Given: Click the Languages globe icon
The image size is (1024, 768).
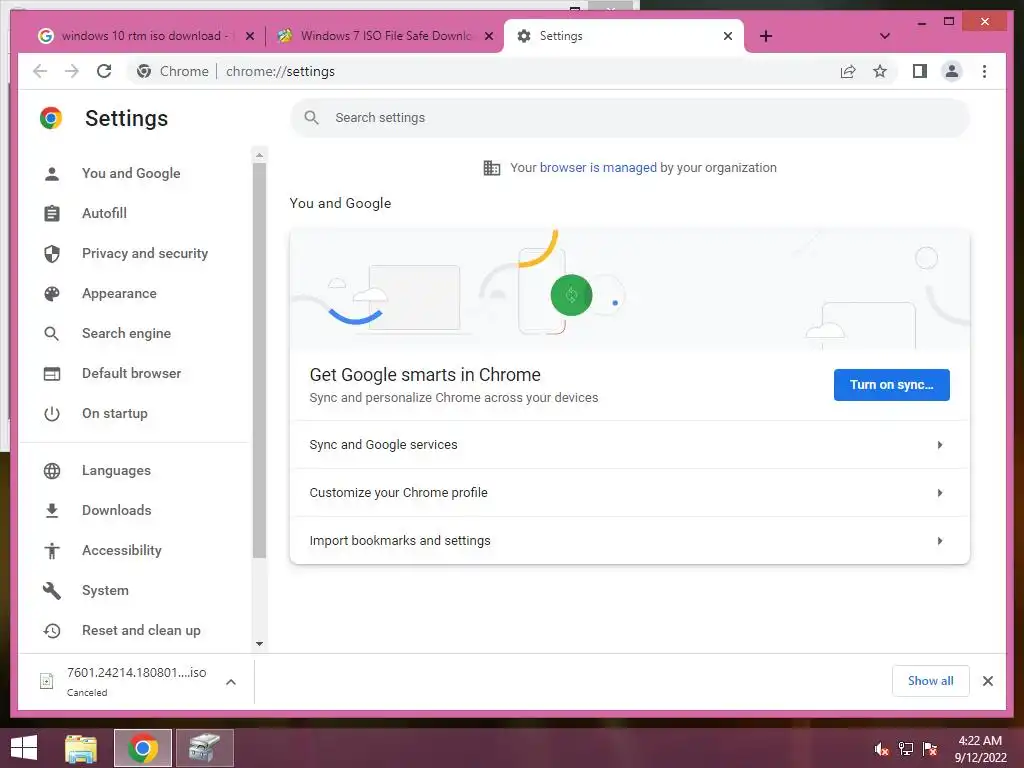Looking at the screenshot, I should (x=52, y=471).
